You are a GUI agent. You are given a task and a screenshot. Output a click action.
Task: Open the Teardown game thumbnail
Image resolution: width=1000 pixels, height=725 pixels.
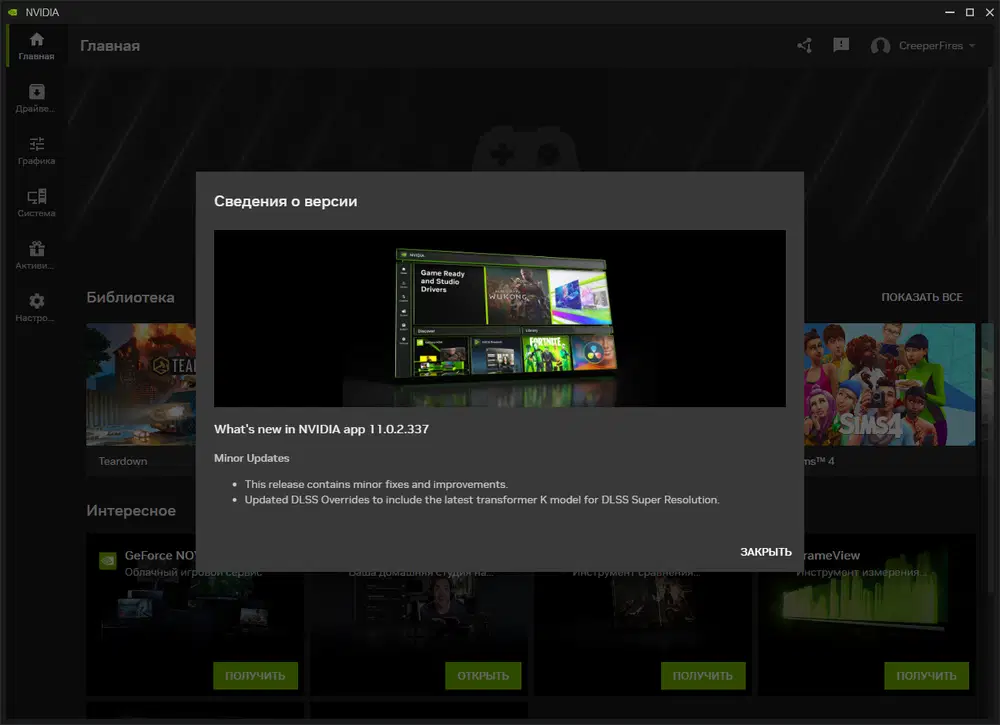(141, 384)
